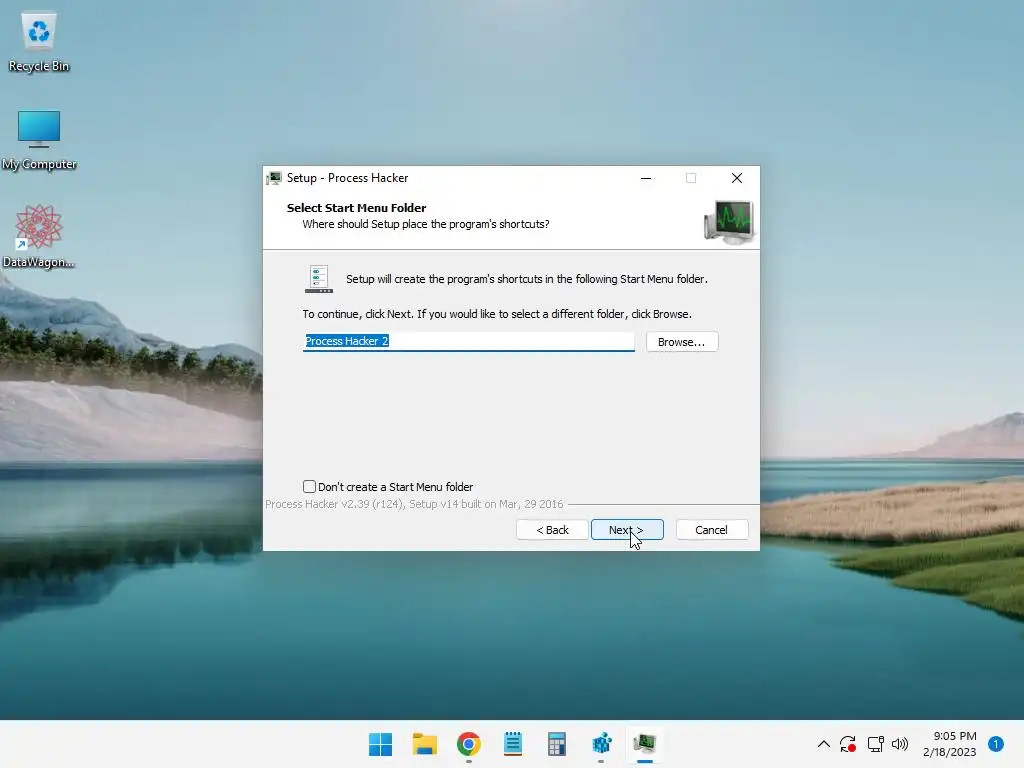Select the DataWagon desktop shortcut

coord(39,236)
